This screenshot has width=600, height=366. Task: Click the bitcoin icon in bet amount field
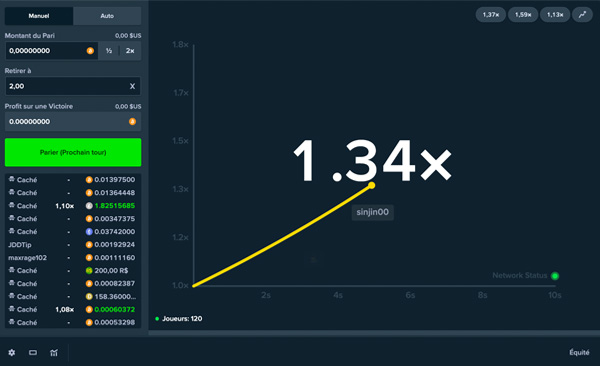click(90, 51)
